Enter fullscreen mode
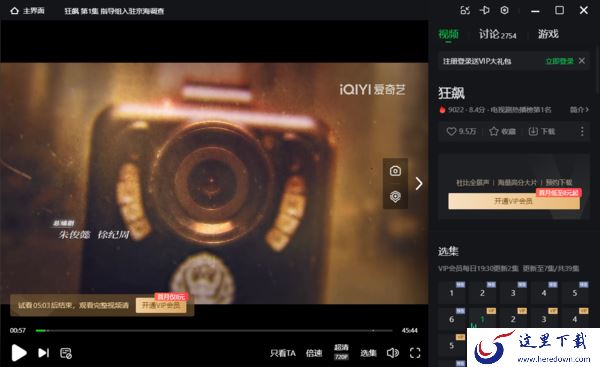 pos(415,353)
